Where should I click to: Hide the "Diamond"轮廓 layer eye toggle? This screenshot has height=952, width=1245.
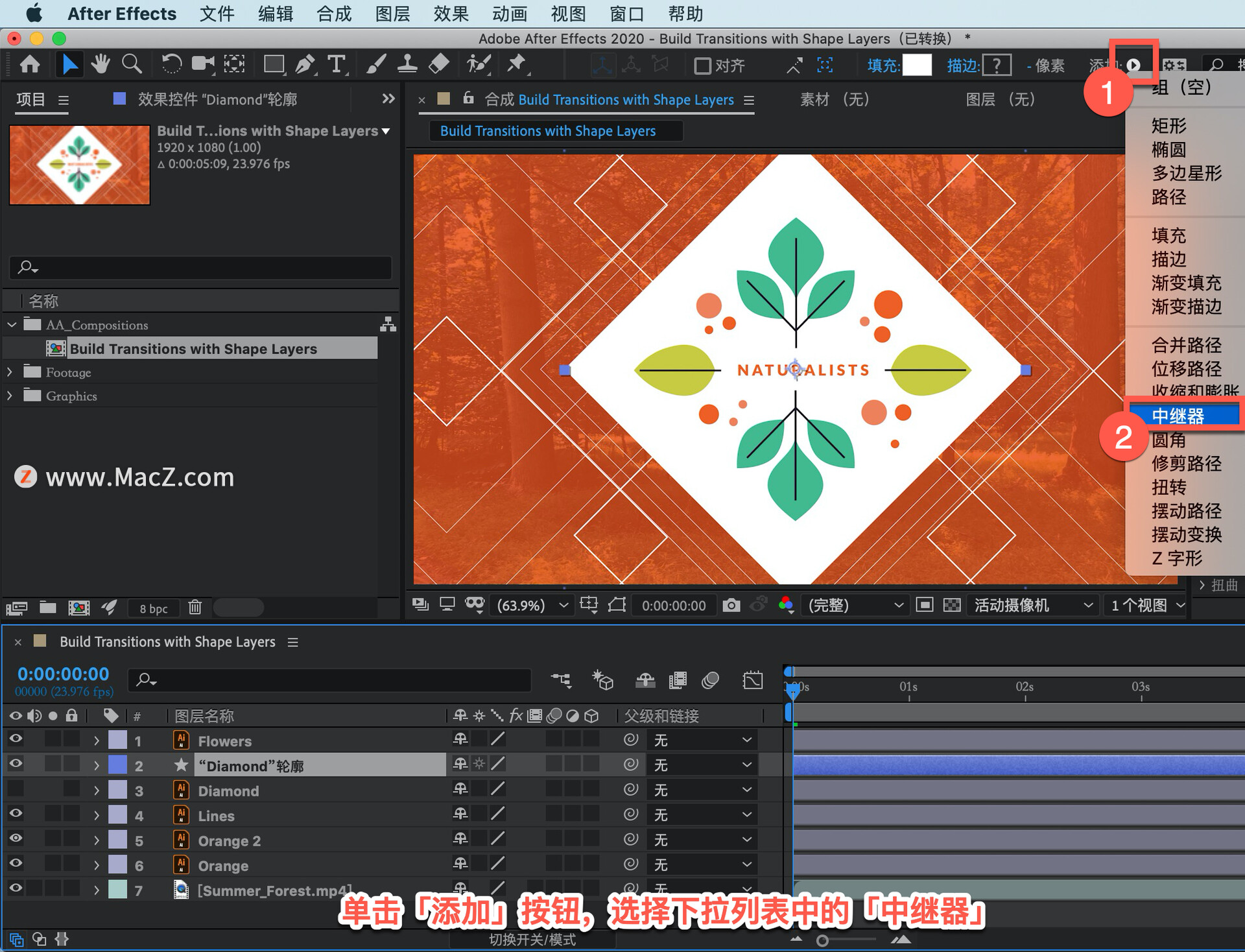(x=15, y=763)
